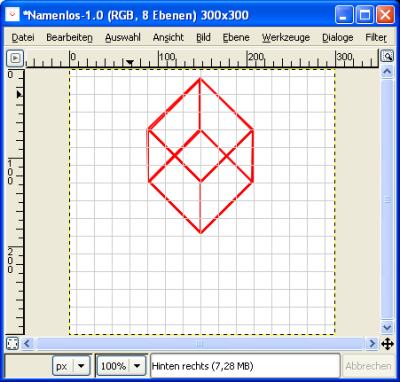Click the vertical scrollbar down arrow
Viewport: 400px width, 382px height.
[387, 327]
